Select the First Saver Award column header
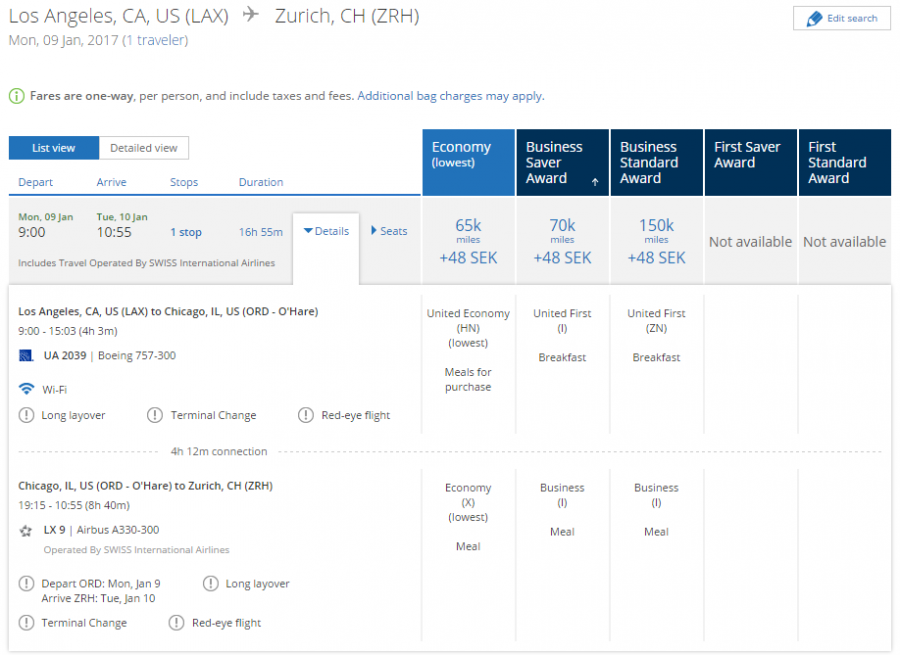The width and height of the screenshot is (900, 655). (751, 162)
